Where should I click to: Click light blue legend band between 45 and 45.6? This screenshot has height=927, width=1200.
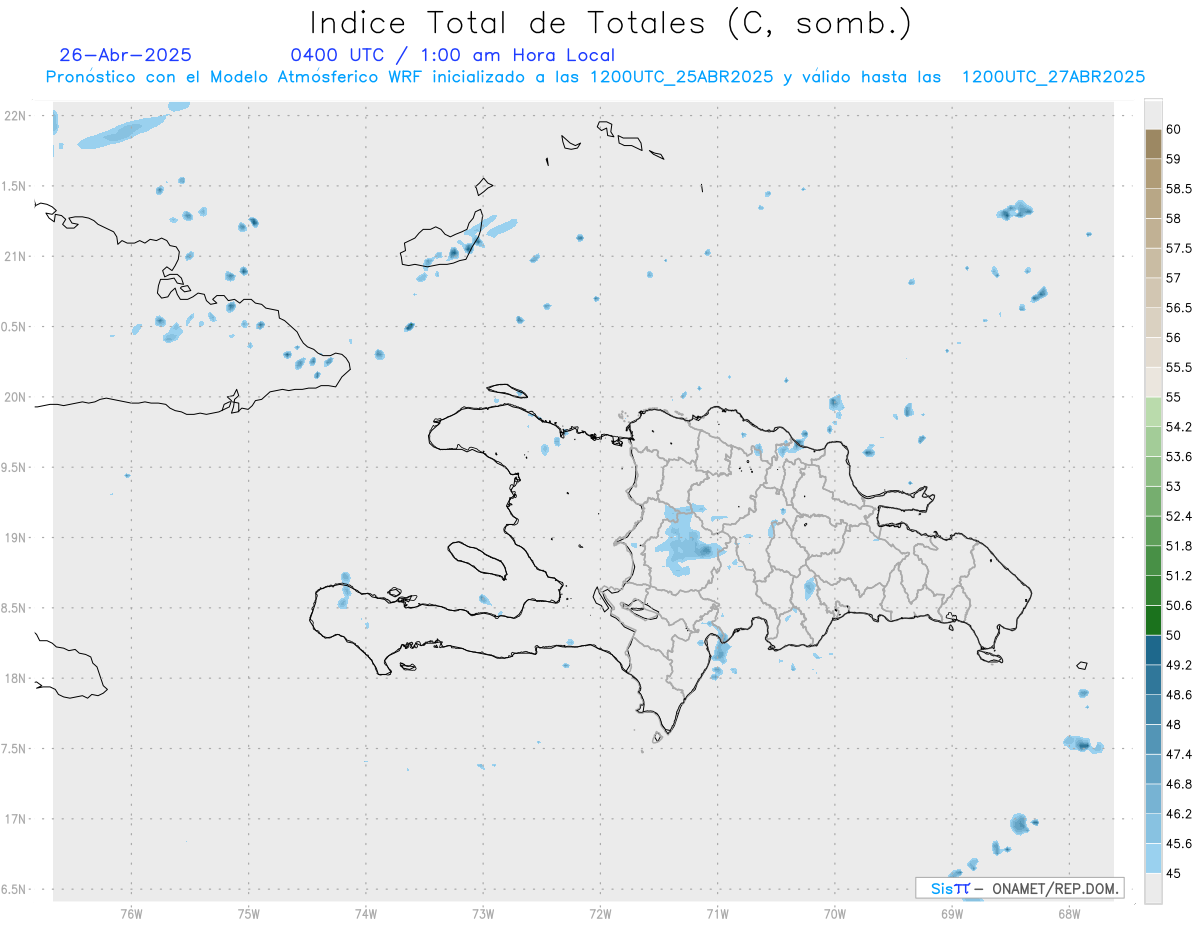(x=1153, y=858)
